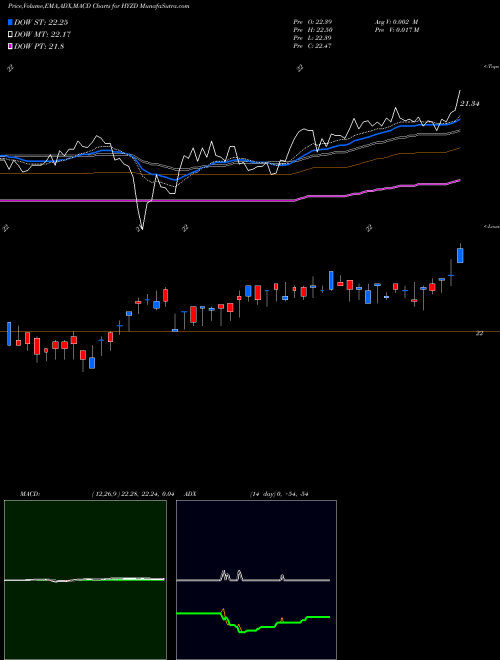Click the white DOW MT legend swatch

pyautogui.click(x=11, y=34)
